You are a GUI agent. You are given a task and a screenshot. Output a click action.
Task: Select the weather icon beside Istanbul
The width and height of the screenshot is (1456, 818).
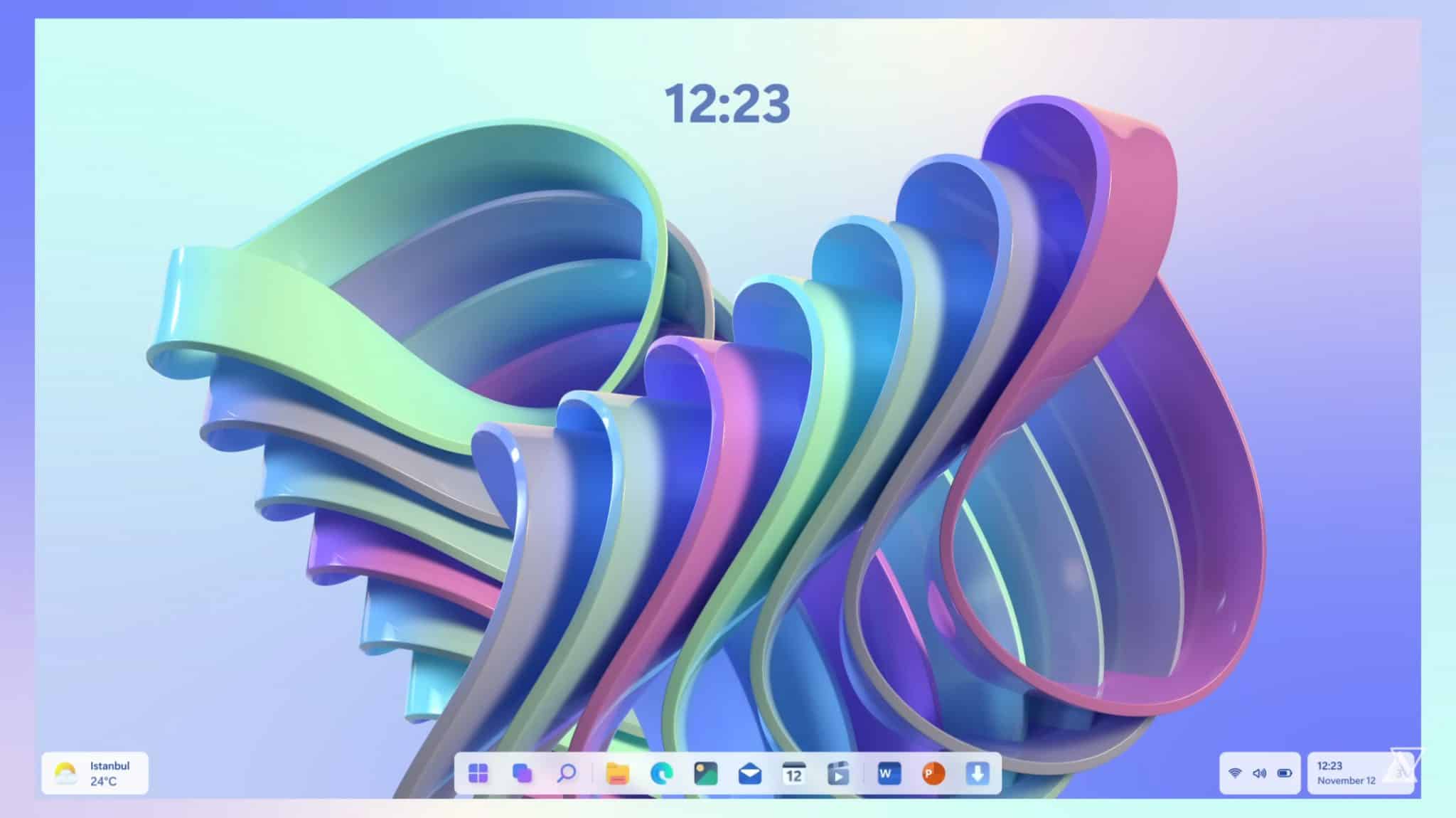coord(65,774)
